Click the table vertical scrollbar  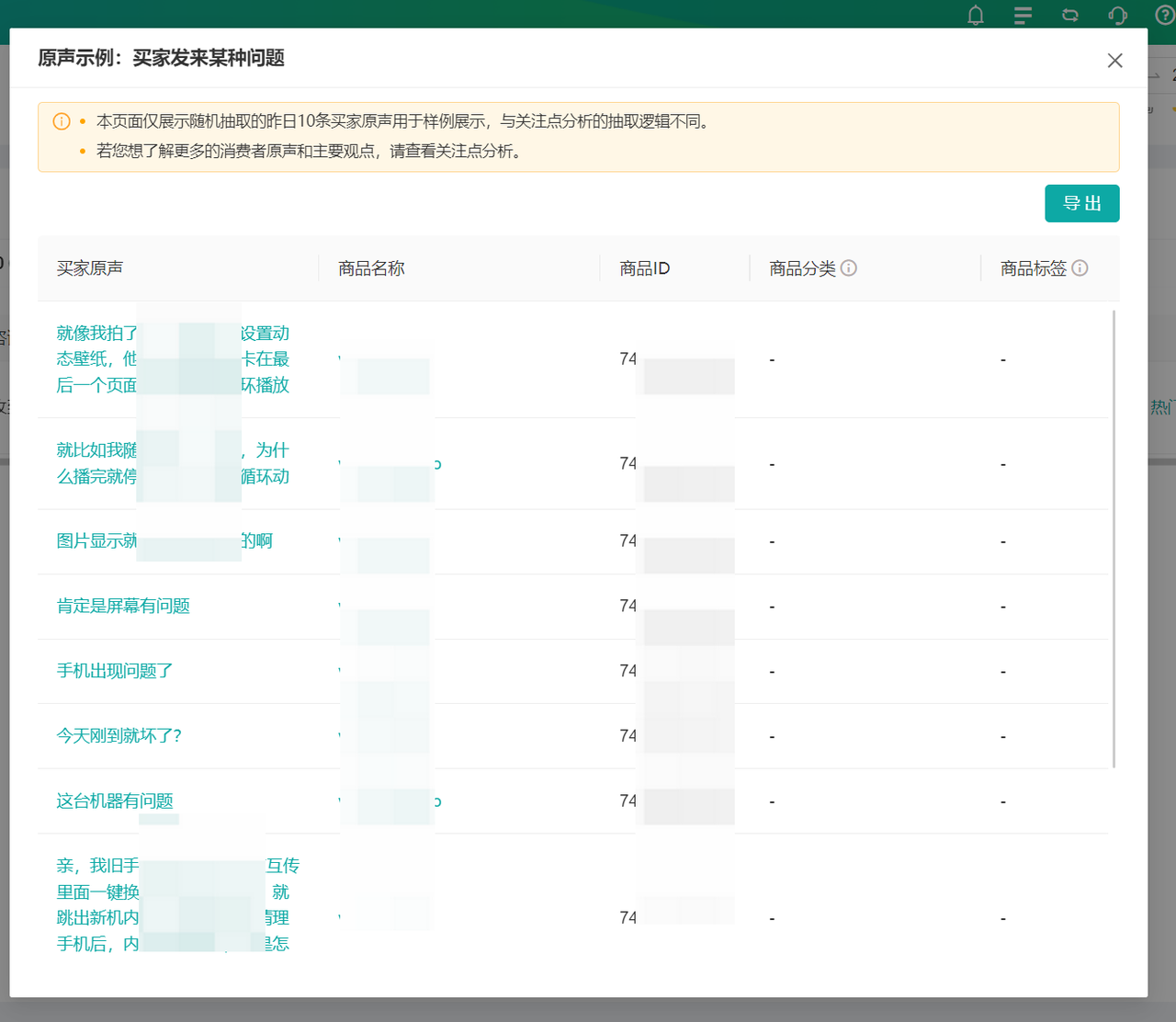[x=1114, y=539]
